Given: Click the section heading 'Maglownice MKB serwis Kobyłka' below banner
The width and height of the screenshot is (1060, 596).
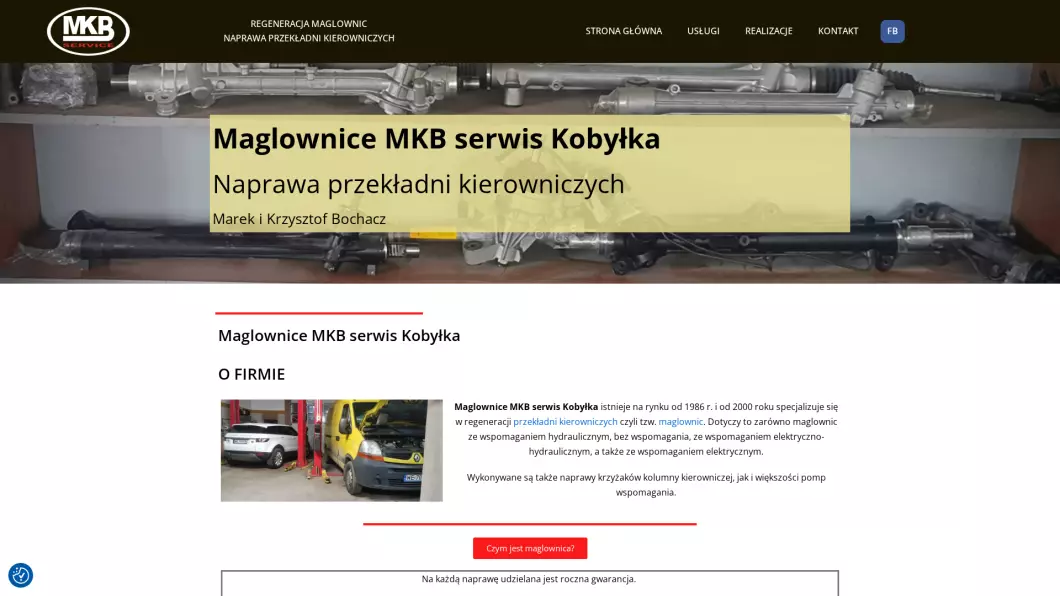Looking at the screenshot, I should [339, 336].
